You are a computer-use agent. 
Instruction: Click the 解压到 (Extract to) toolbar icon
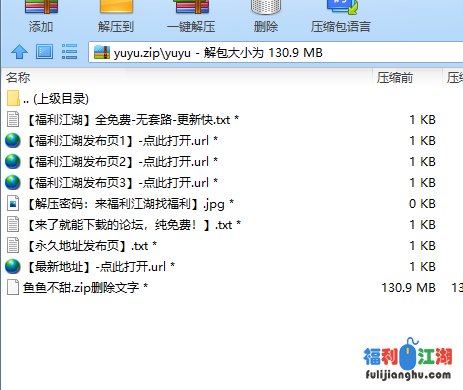[x=116, y=7]
